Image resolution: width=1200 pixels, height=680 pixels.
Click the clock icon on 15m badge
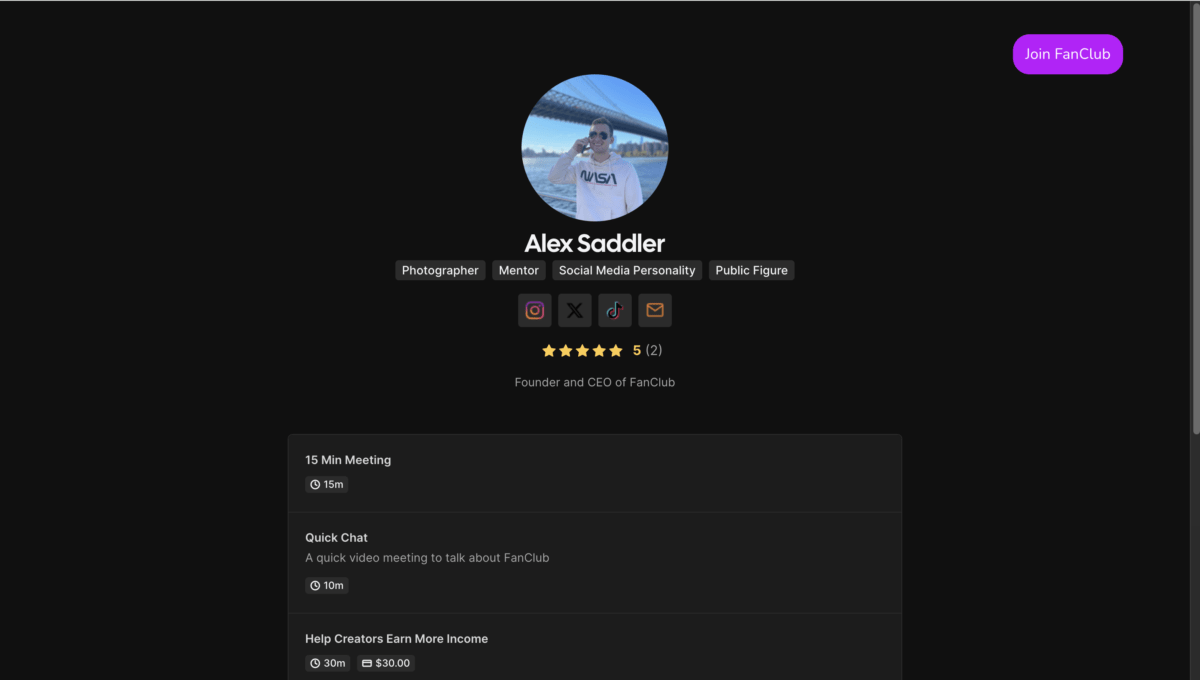(315, 485)
